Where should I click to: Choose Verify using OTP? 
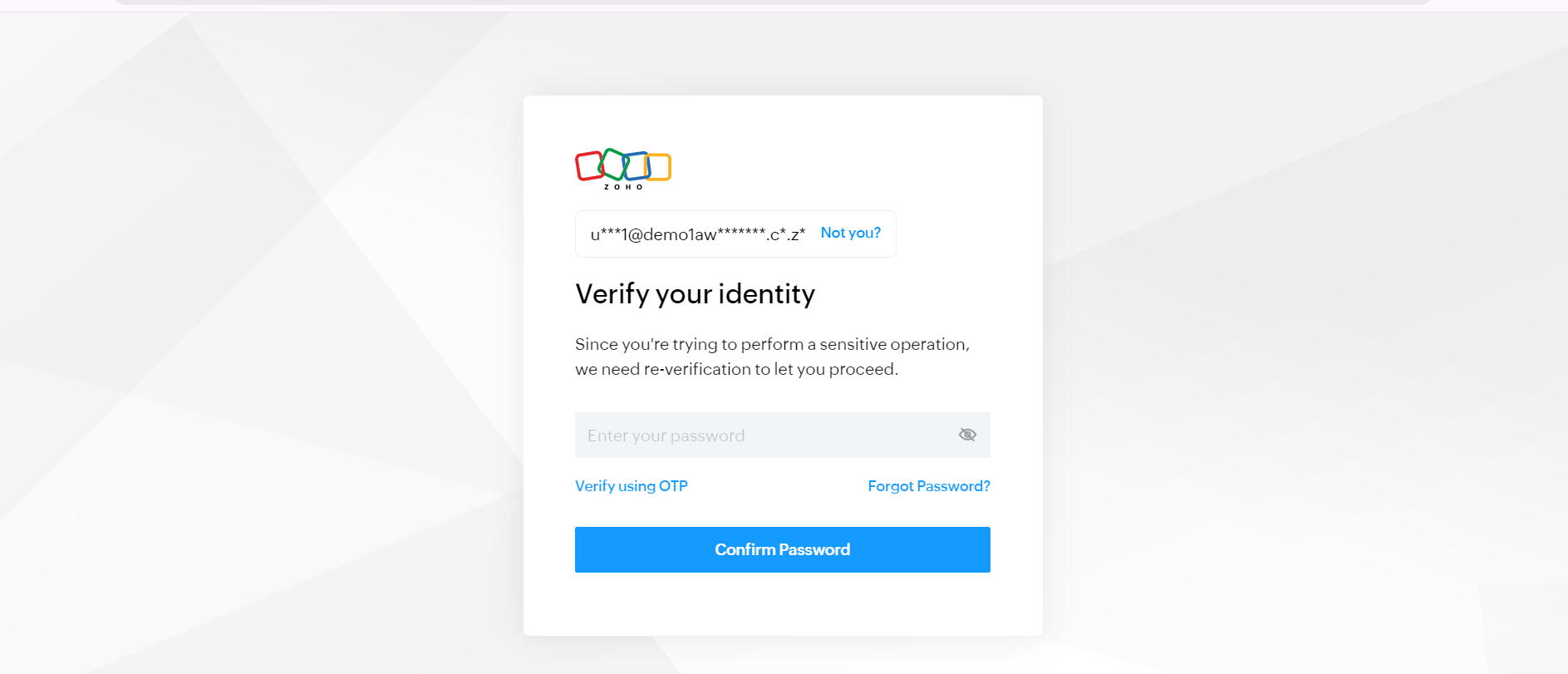point(632,486)
